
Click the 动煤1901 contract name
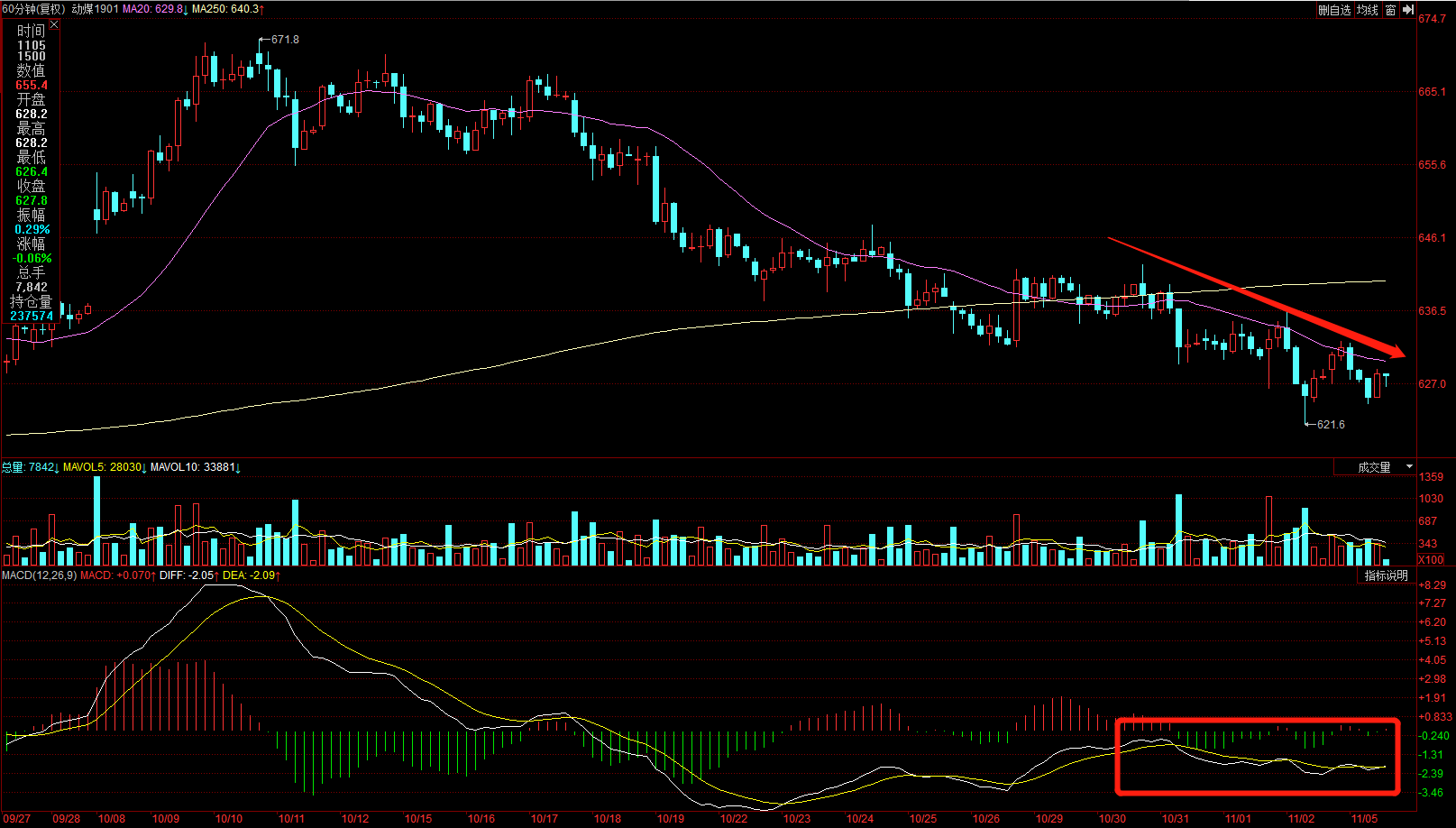click(x=96, y=9)
